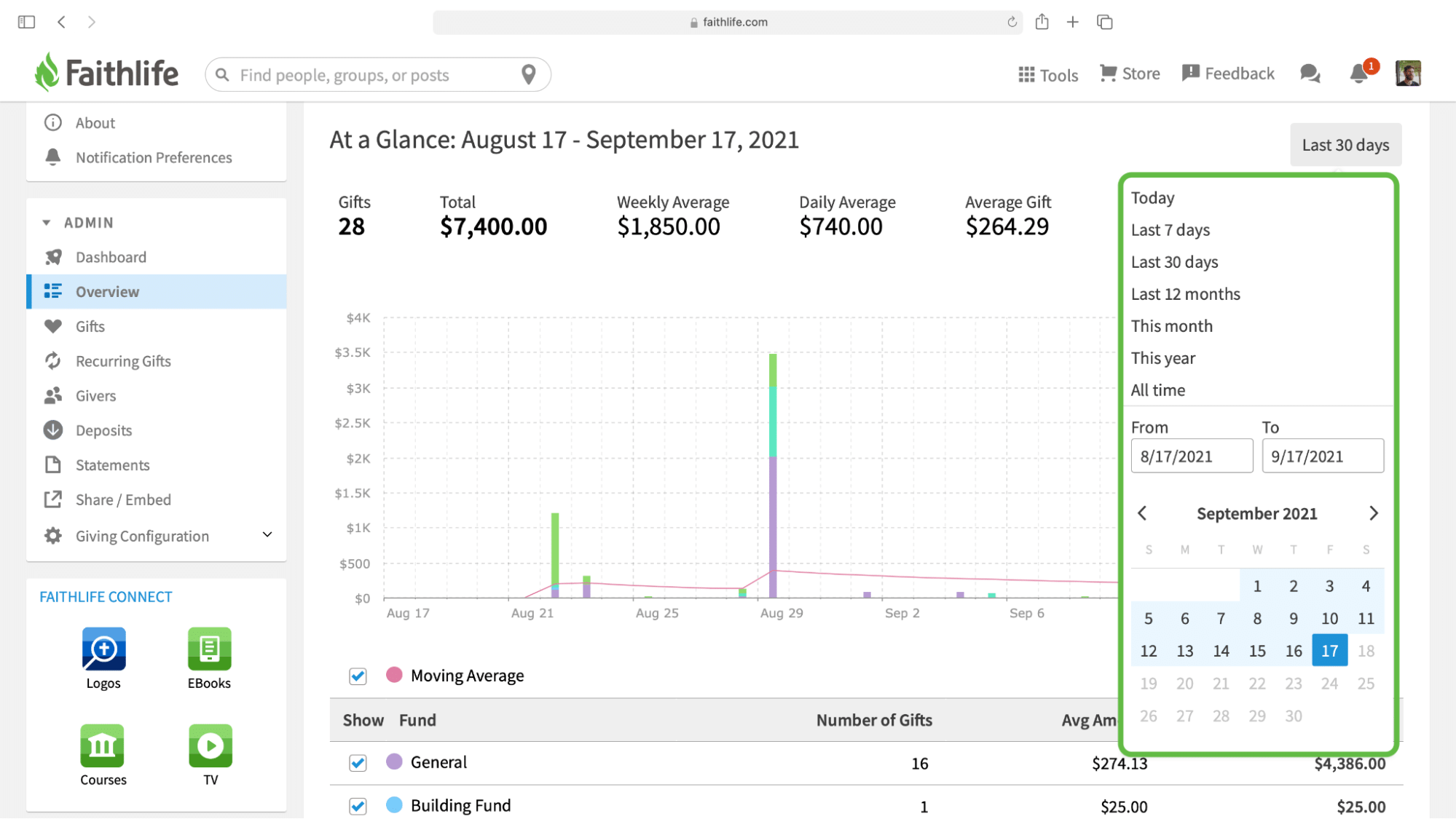Uncheck the Building Fund checkbox
The width and height of the screenshot is (1456, 819).
(x=358, y=806)
